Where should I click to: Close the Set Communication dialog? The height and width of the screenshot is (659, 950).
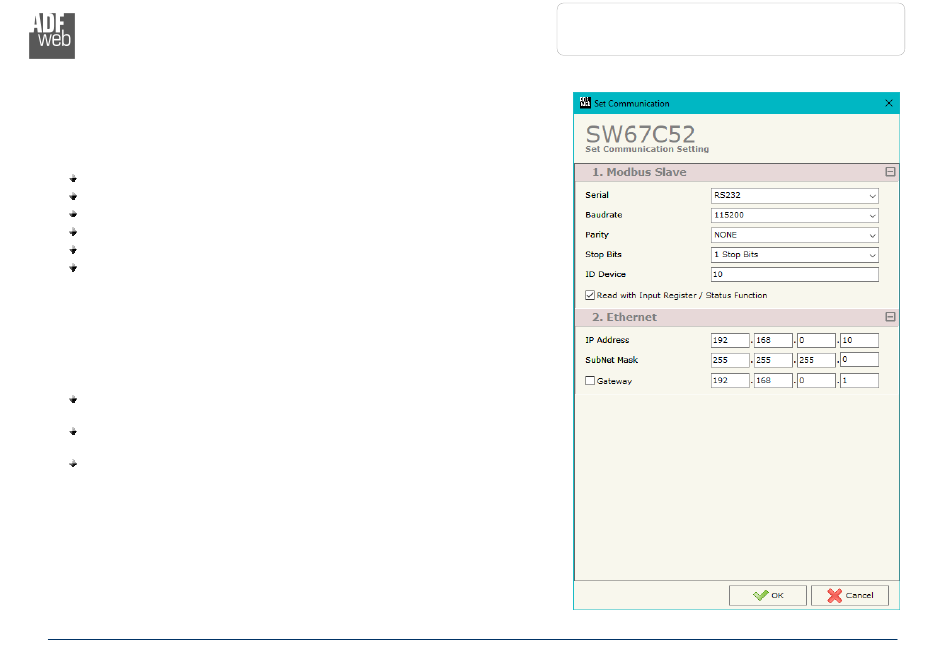[x=888, y=103]
